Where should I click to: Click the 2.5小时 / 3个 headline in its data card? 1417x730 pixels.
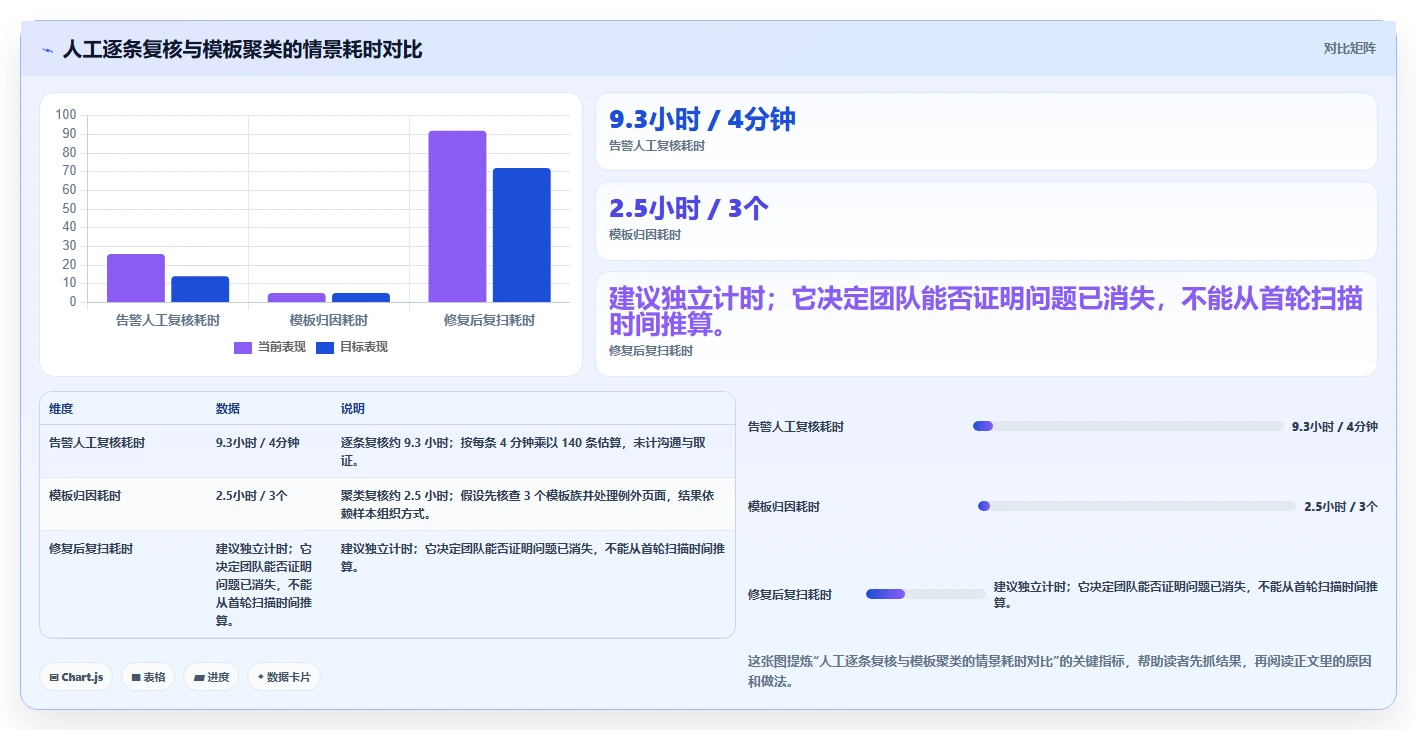tap(689, 208)
